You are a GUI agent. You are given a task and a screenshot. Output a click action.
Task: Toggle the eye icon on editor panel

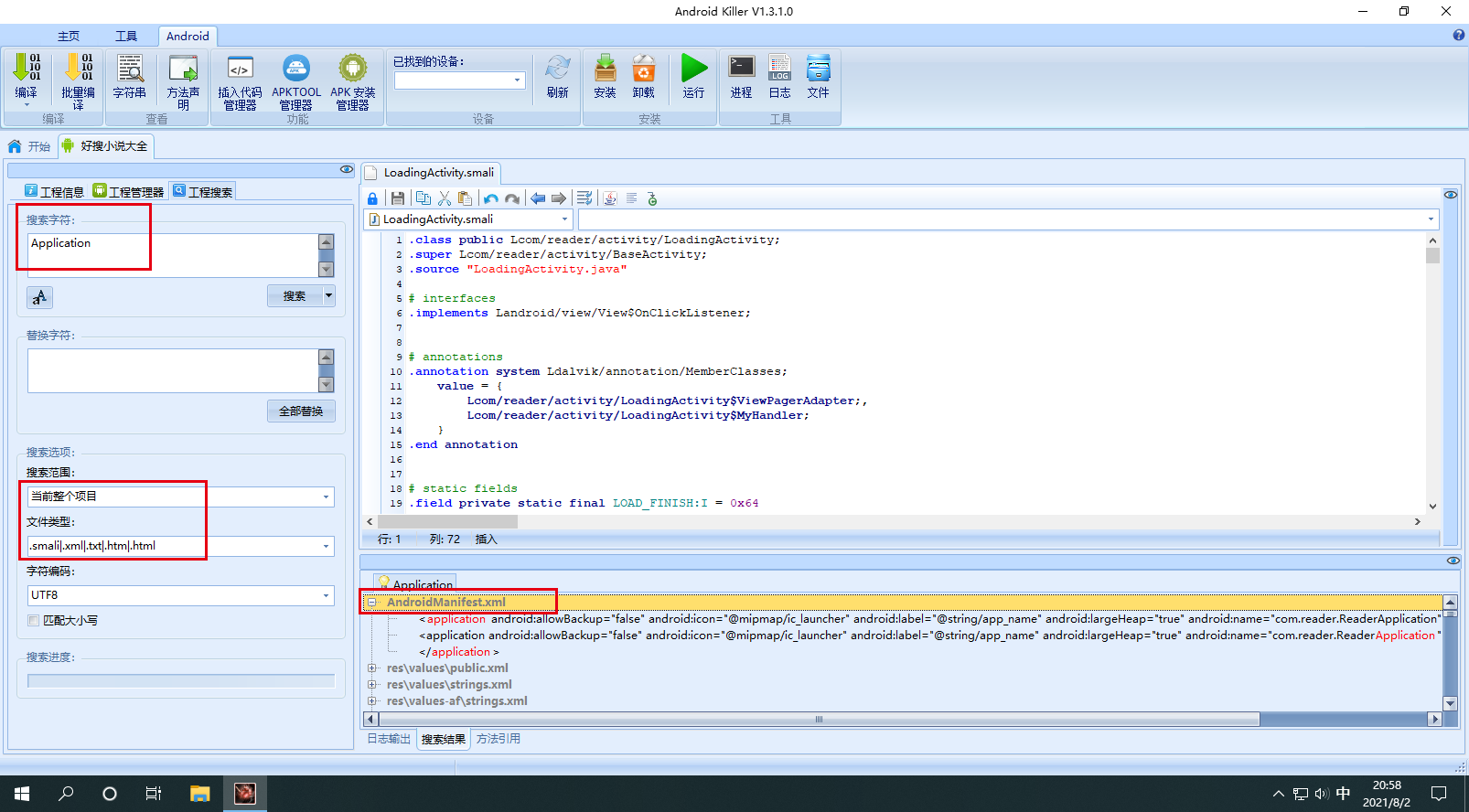coord(1451,195)
